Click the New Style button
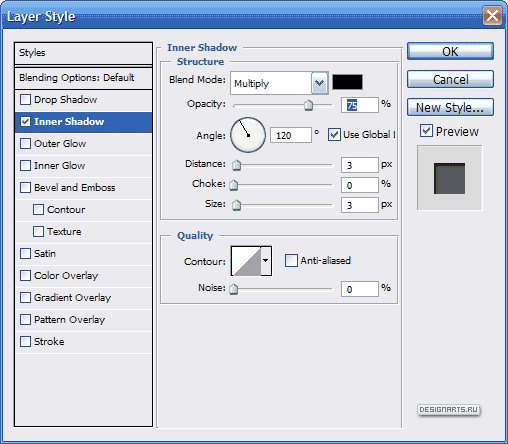The height and width of the screenshot is (444, 508). coord(450,107)
